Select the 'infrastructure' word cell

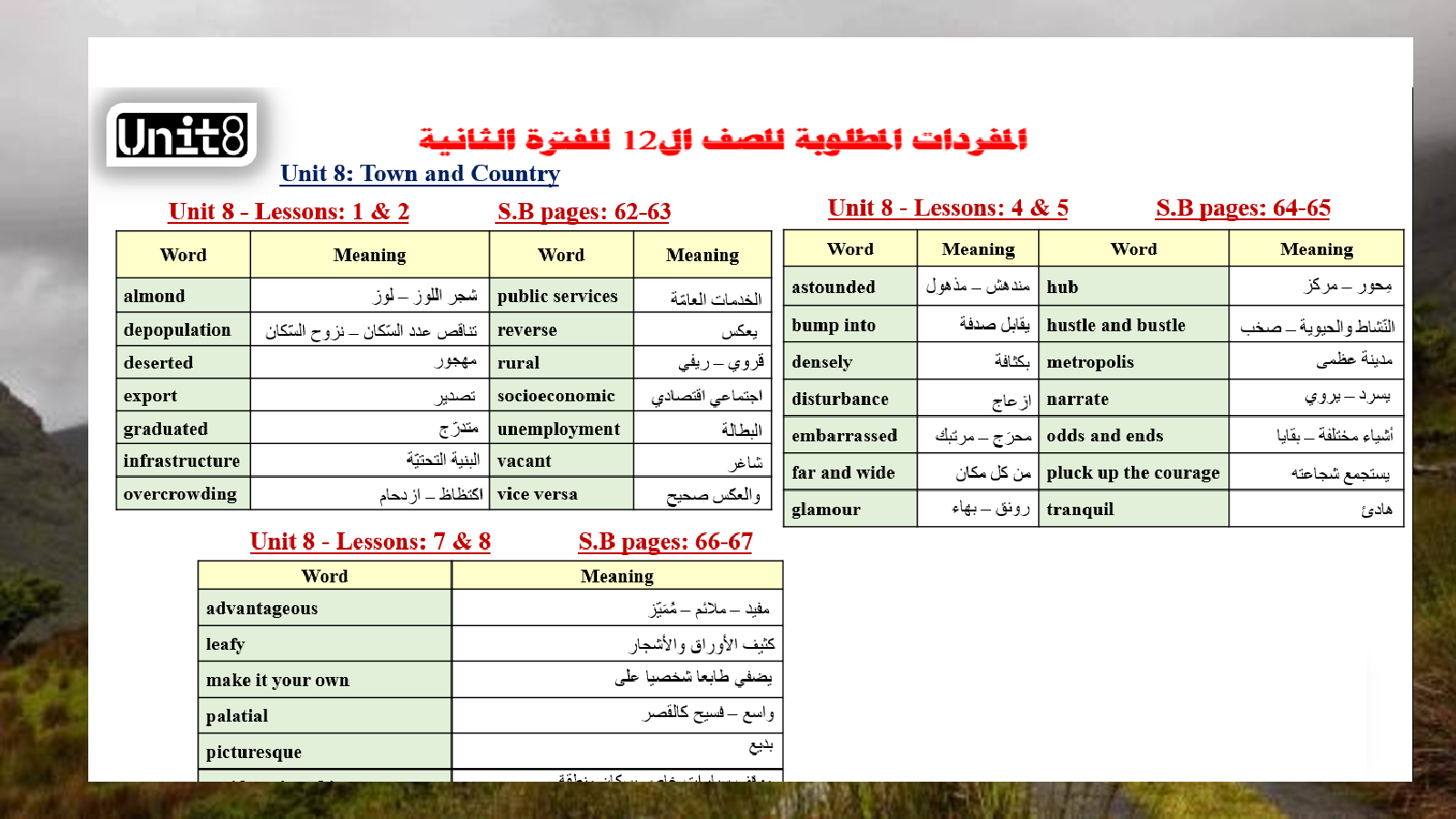tap(183, 460)
